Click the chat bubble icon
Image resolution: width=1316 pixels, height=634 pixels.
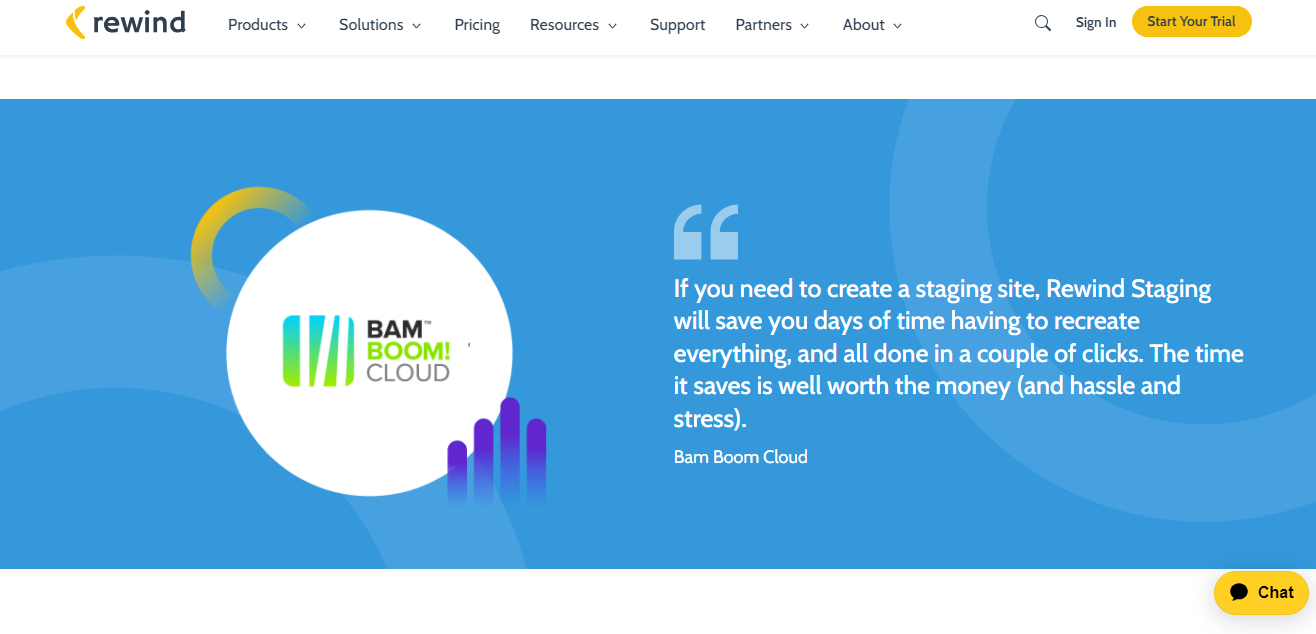(1239, 592)
